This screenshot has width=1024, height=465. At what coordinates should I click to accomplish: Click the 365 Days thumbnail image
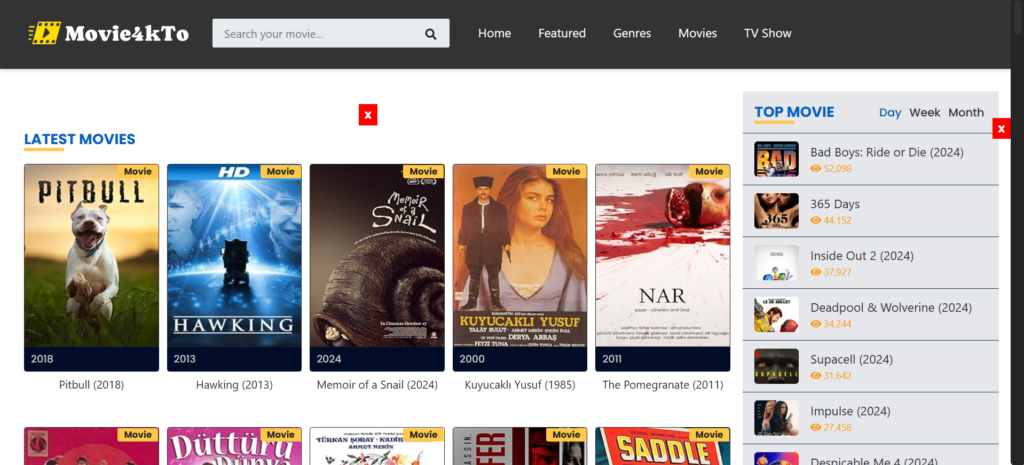[x=776, y=211]
